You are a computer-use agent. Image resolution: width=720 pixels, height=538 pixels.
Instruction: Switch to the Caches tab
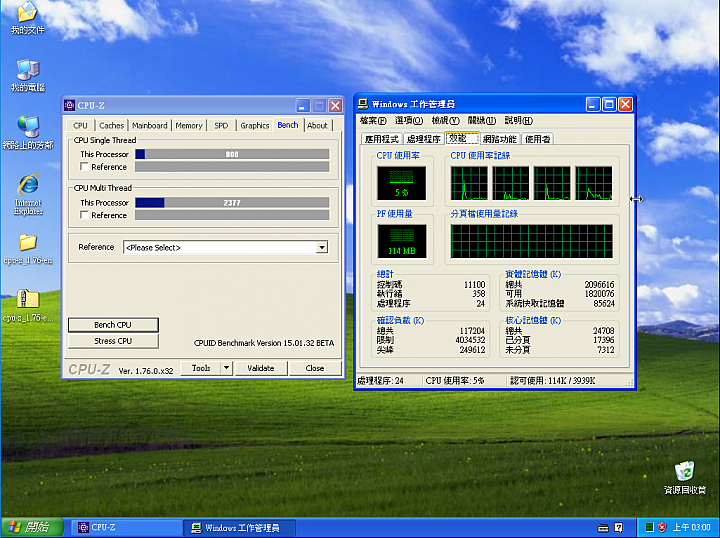(x=111, y=125)
